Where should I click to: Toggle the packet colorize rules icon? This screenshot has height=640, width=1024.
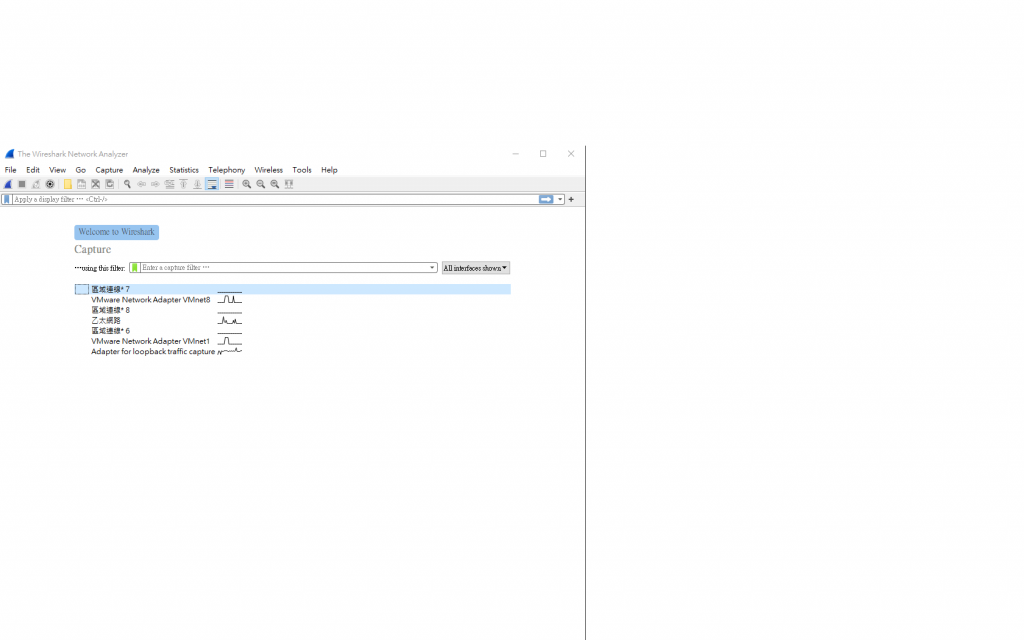click(229, 185)
